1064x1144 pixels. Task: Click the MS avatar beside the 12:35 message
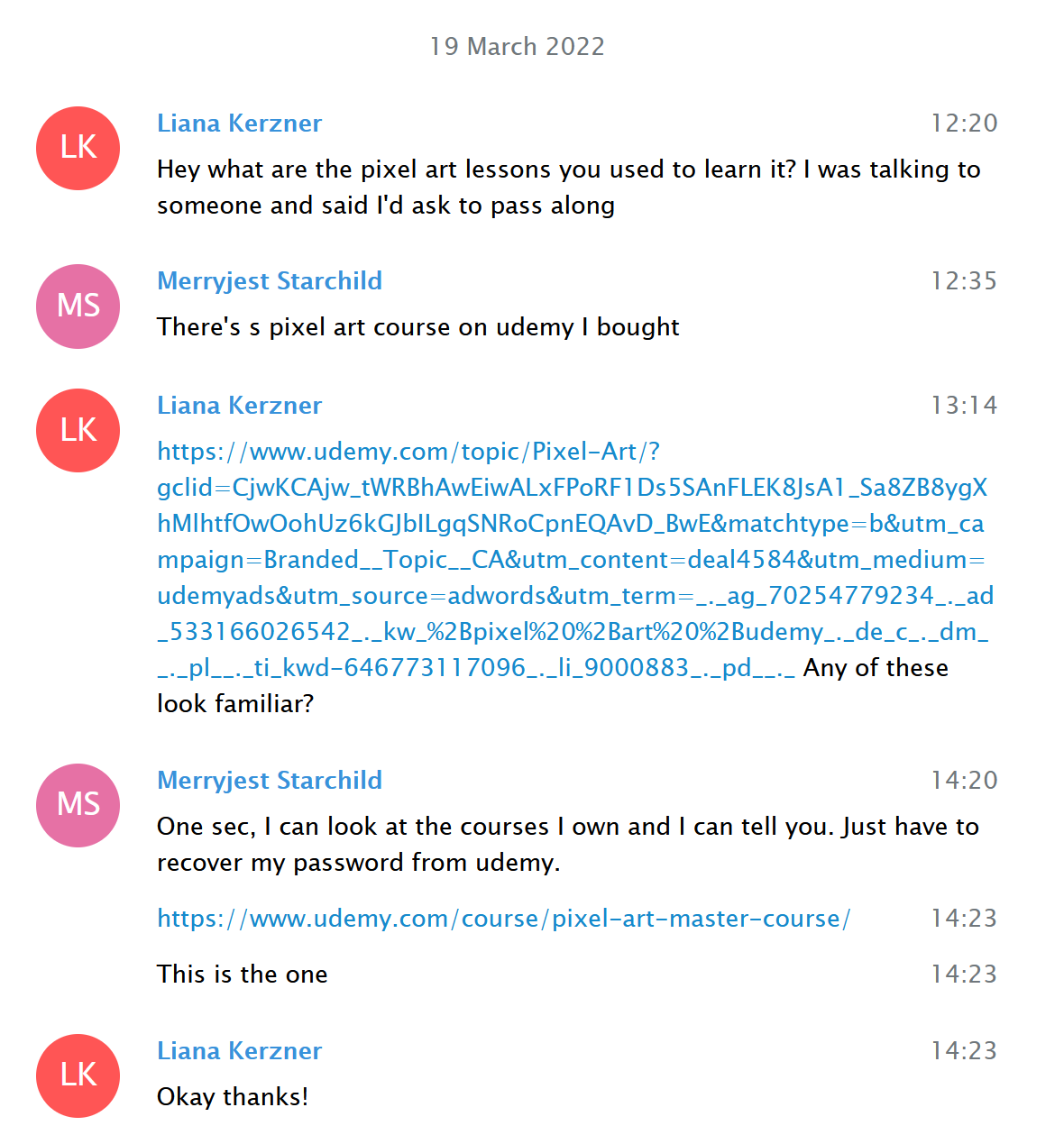click(78, 306)
